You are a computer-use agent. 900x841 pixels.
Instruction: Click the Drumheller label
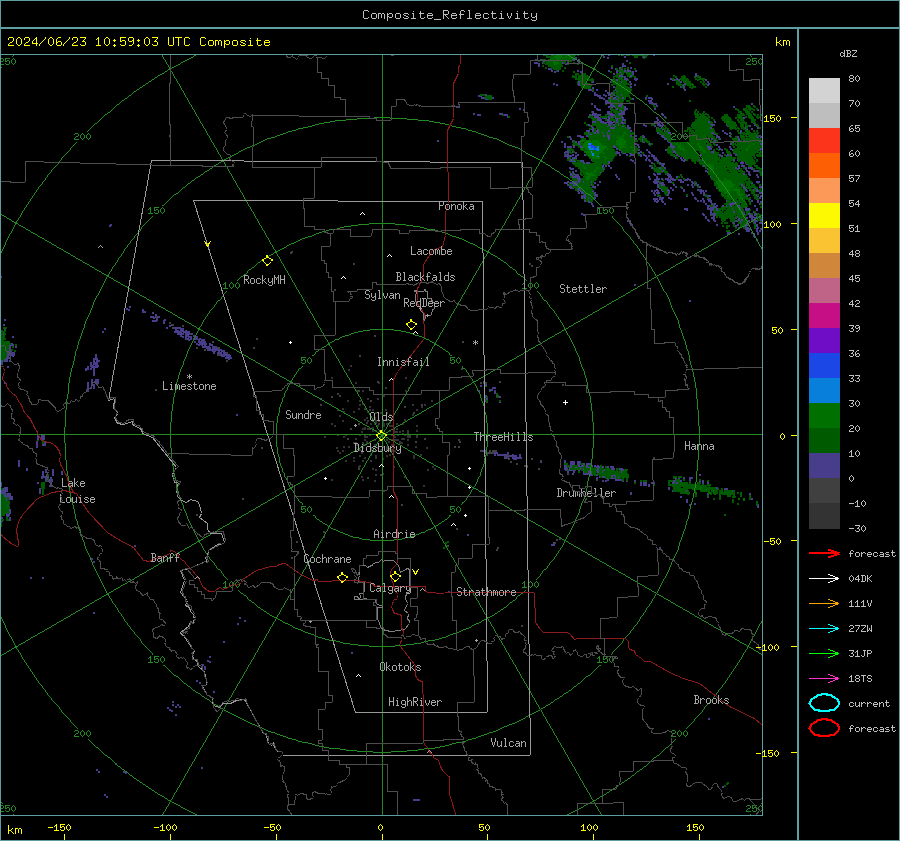pos(586,493)
